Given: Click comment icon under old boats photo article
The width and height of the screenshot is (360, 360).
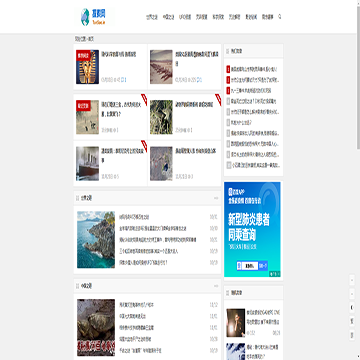Looking at the screenshot, I should click(x=198, y=80).
